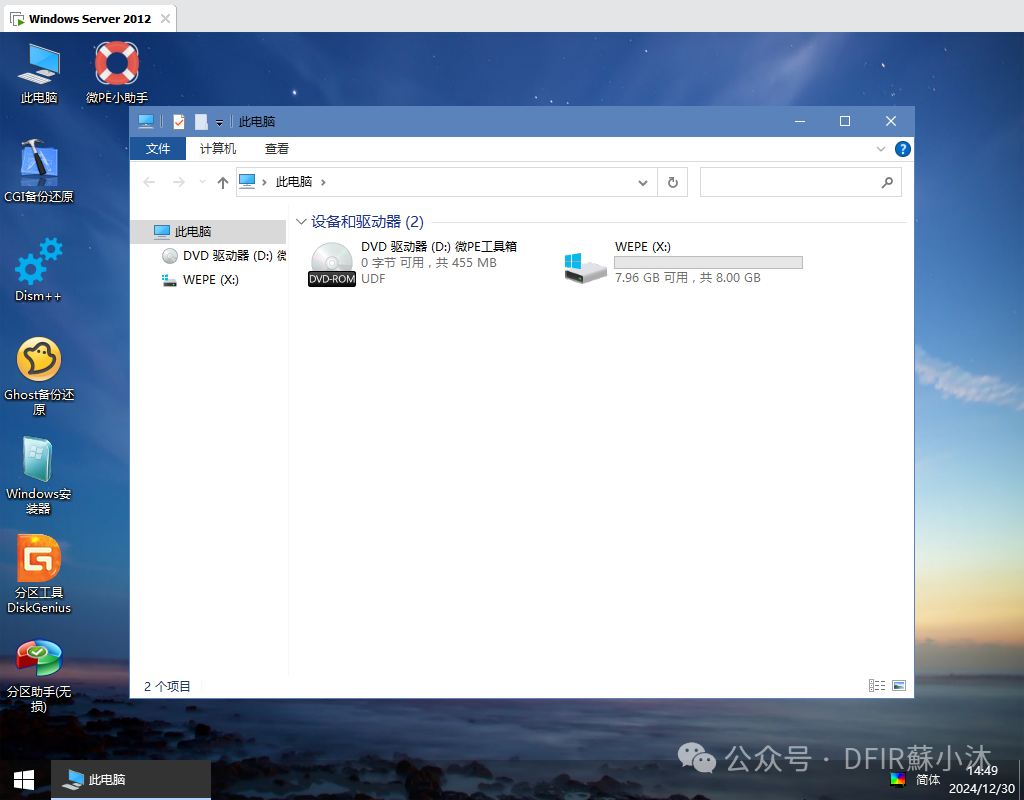This screenshot has width=1024, height=800.
Task: Select WEPE (X:) drive icon
Action: [x=584, y=268]
